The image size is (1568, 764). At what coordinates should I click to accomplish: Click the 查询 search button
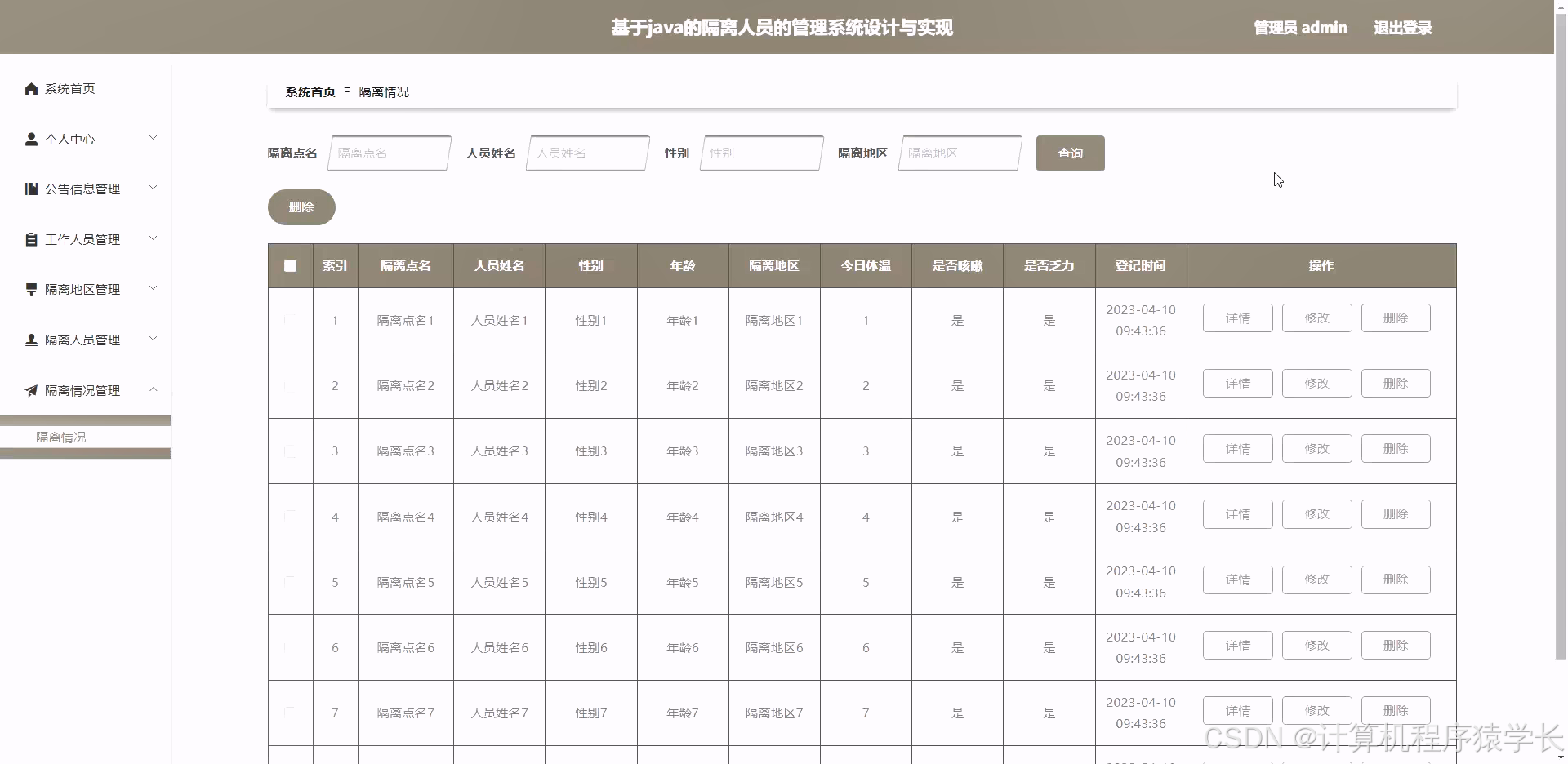1070,153
